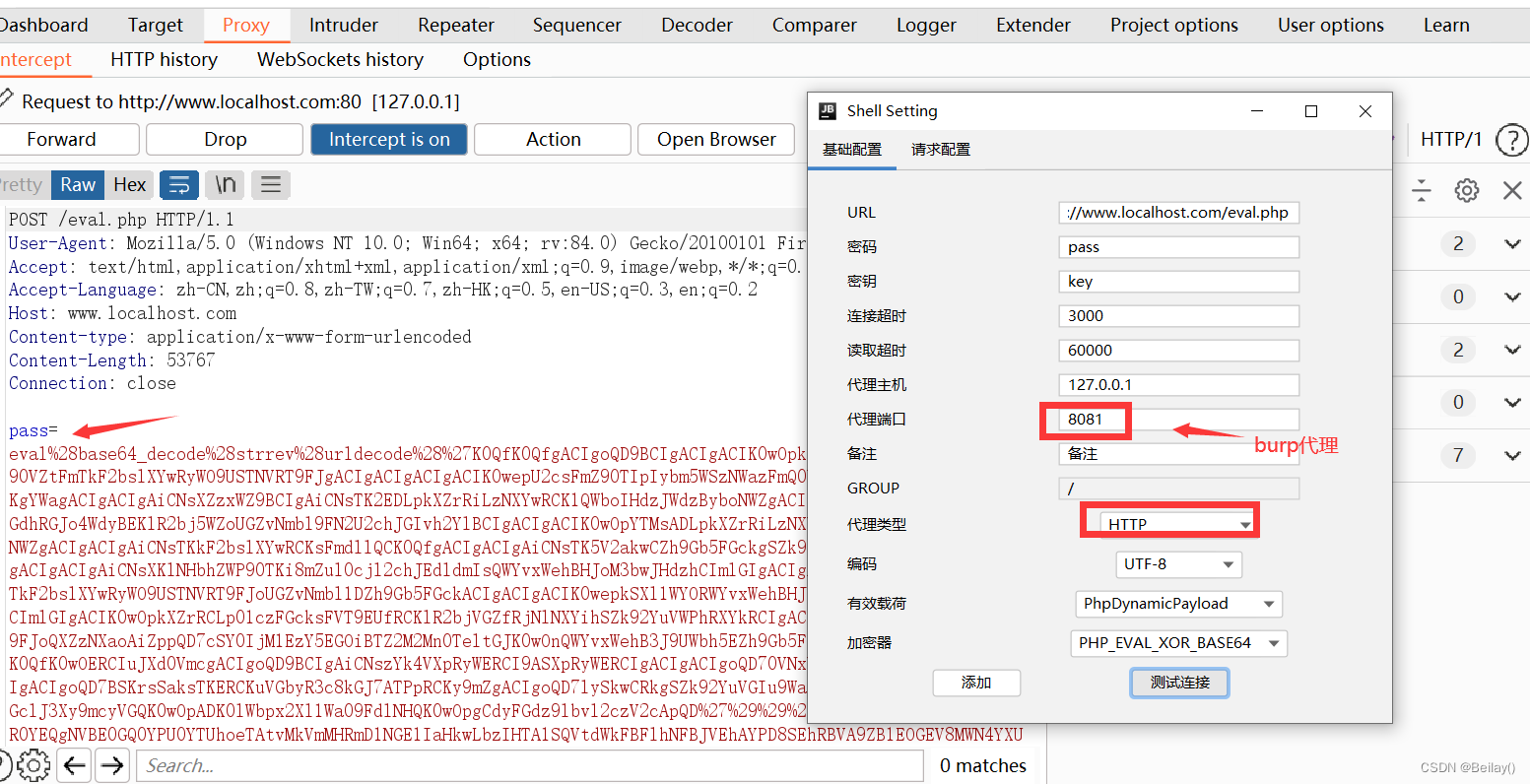Open the Decoder tab

pos(697,25)
